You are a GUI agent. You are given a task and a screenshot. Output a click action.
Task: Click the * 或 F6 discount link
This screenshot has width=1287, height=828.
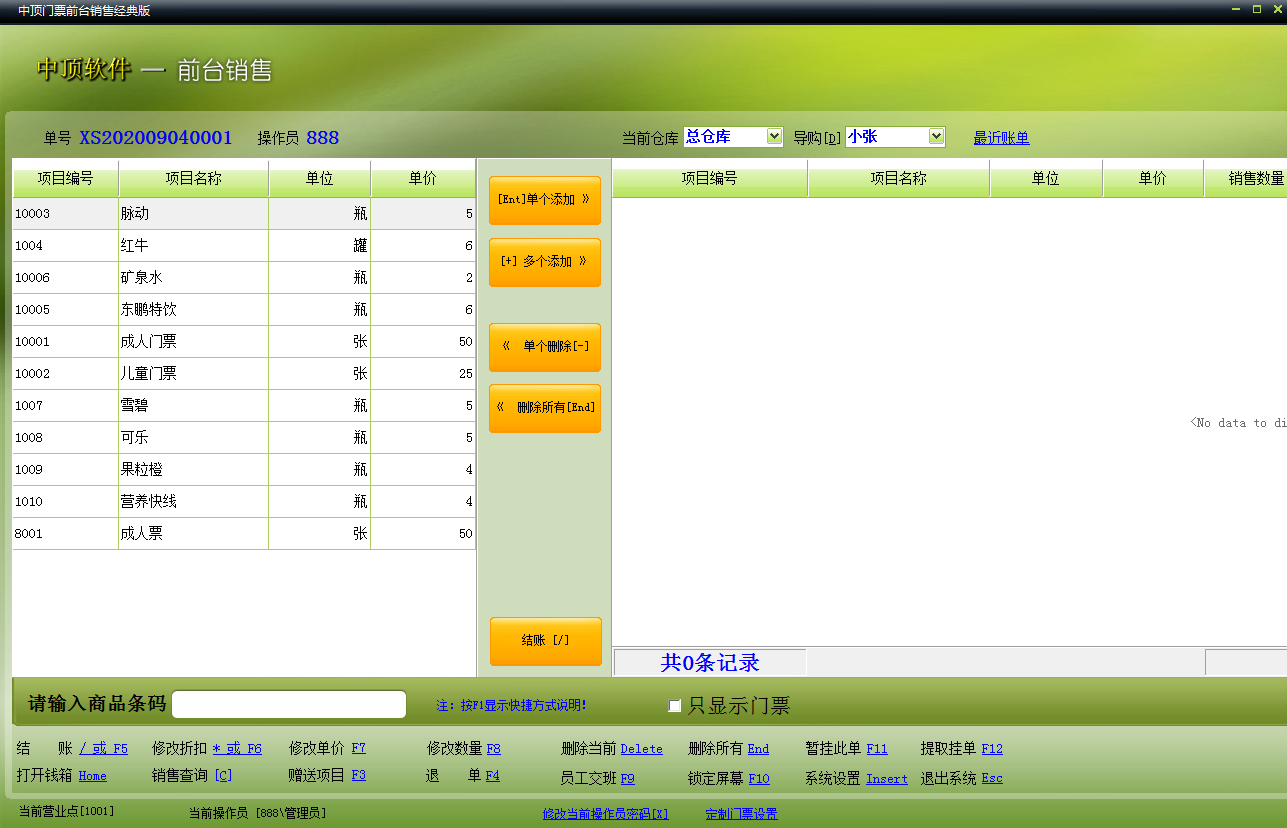pyautogui.click(x=237, y=748)
